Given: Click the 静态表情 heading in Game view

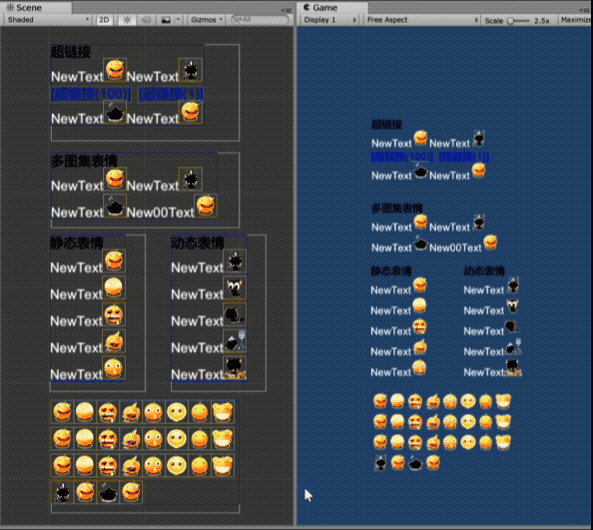Looking at the screenshot, I should point(391,271).
